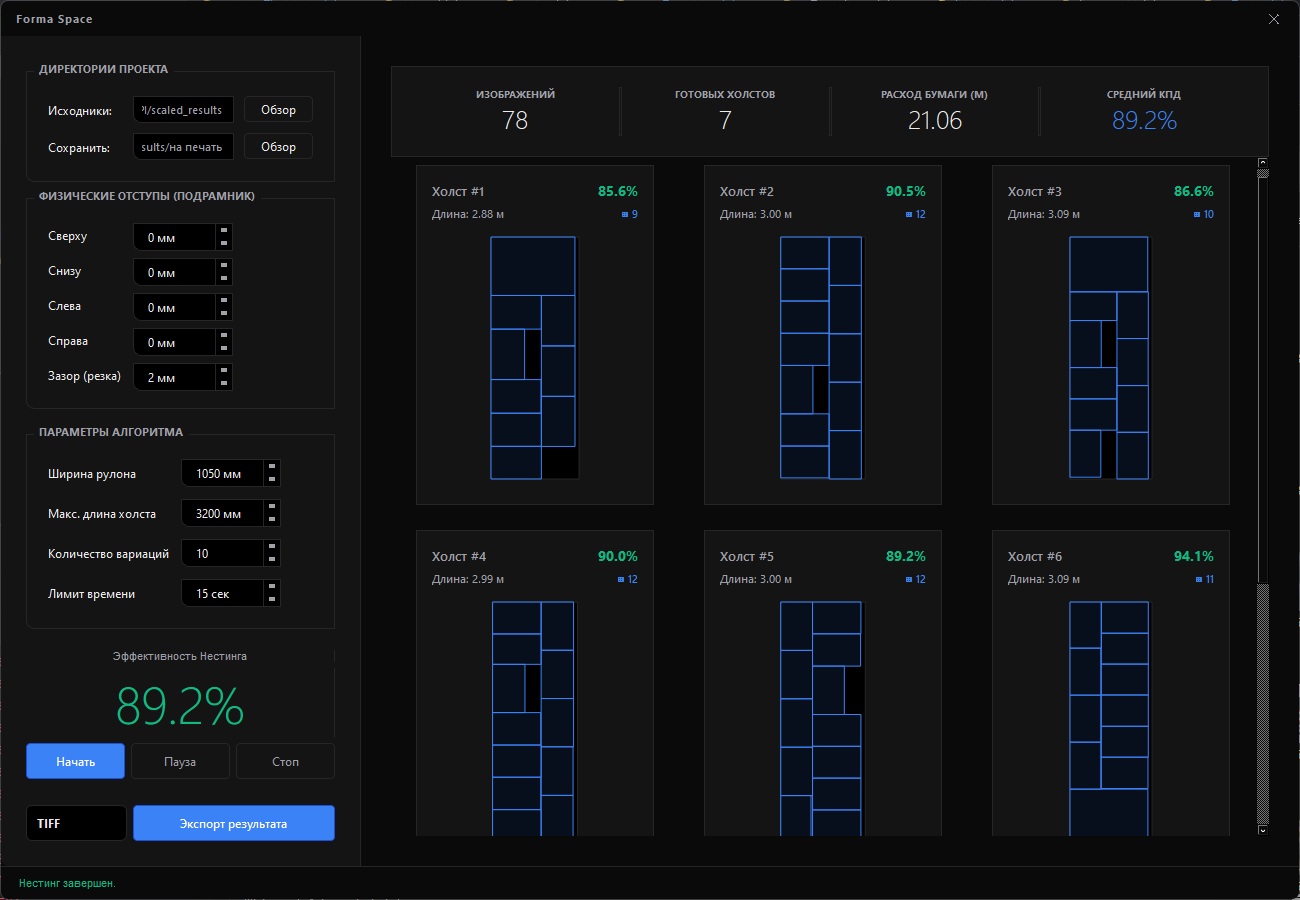Increase the Зазор (резка) value

[x=224, y=371]
